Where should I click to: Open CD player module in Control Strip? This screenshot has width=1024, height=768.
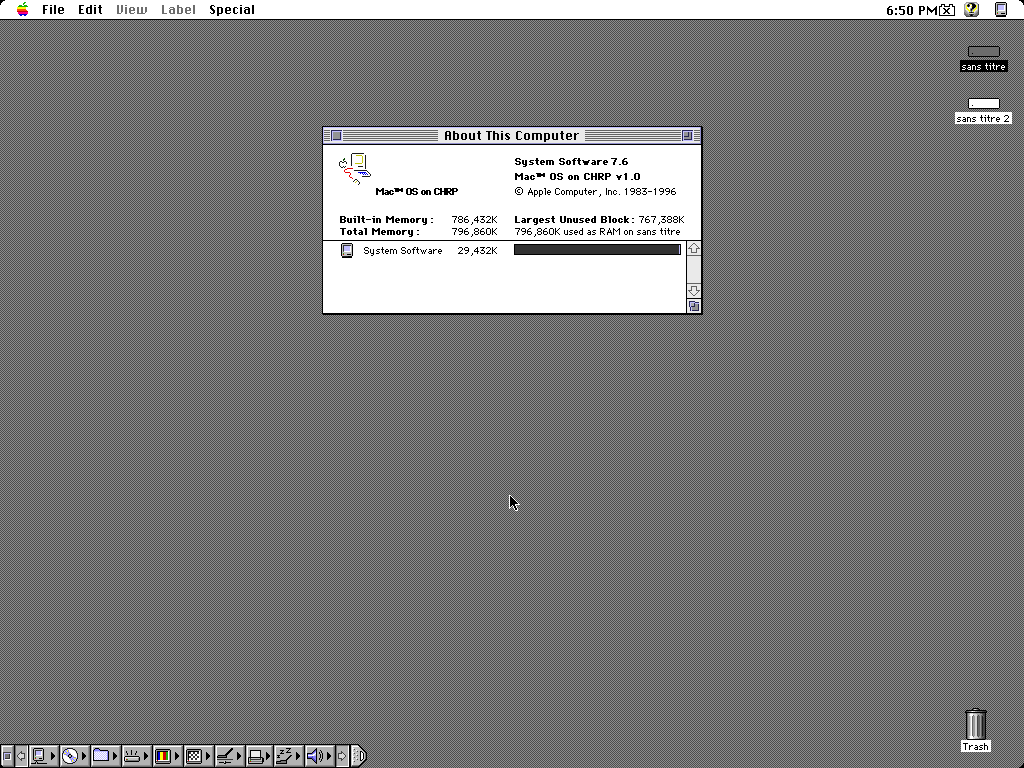(70, 756)
